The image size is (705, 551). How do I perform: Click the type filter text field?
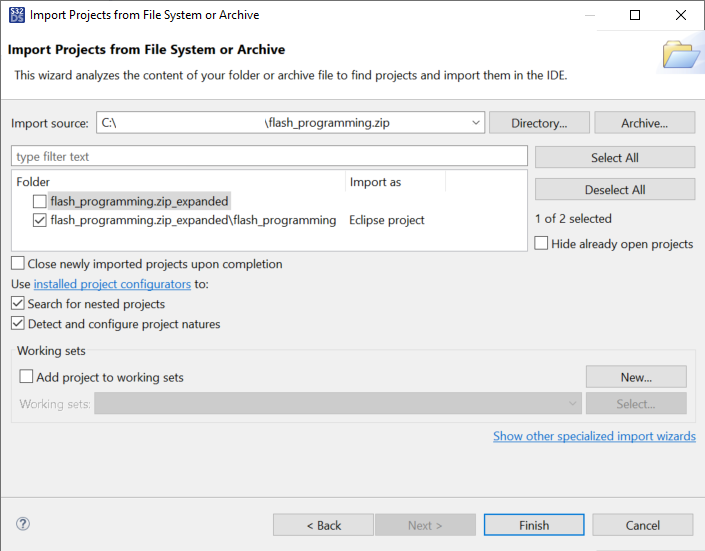269,157
